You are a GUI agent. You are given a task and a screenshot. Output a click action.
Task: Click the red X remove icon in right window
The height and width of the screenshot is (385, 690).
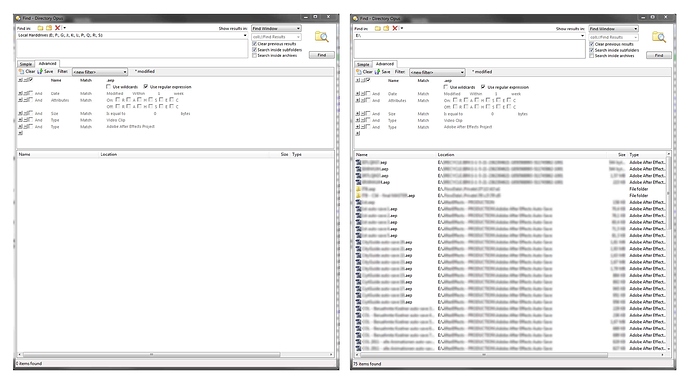tap(395, 28)
